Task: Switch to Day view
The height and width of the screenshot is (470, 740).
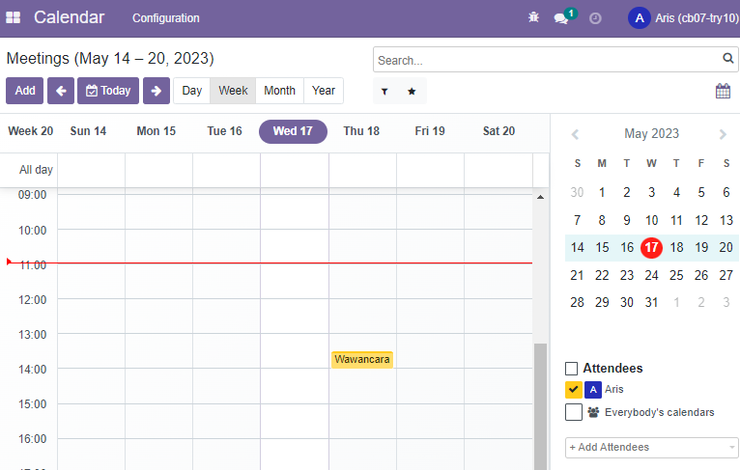Action: (192, 91)
